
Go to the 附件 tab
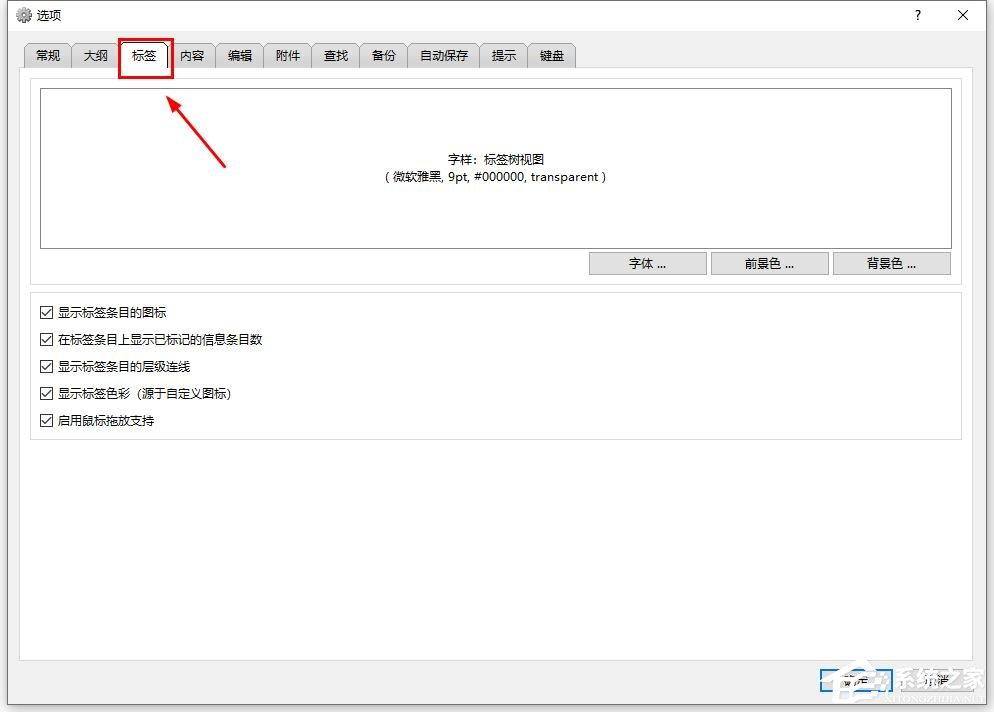[x=288, y=56]
